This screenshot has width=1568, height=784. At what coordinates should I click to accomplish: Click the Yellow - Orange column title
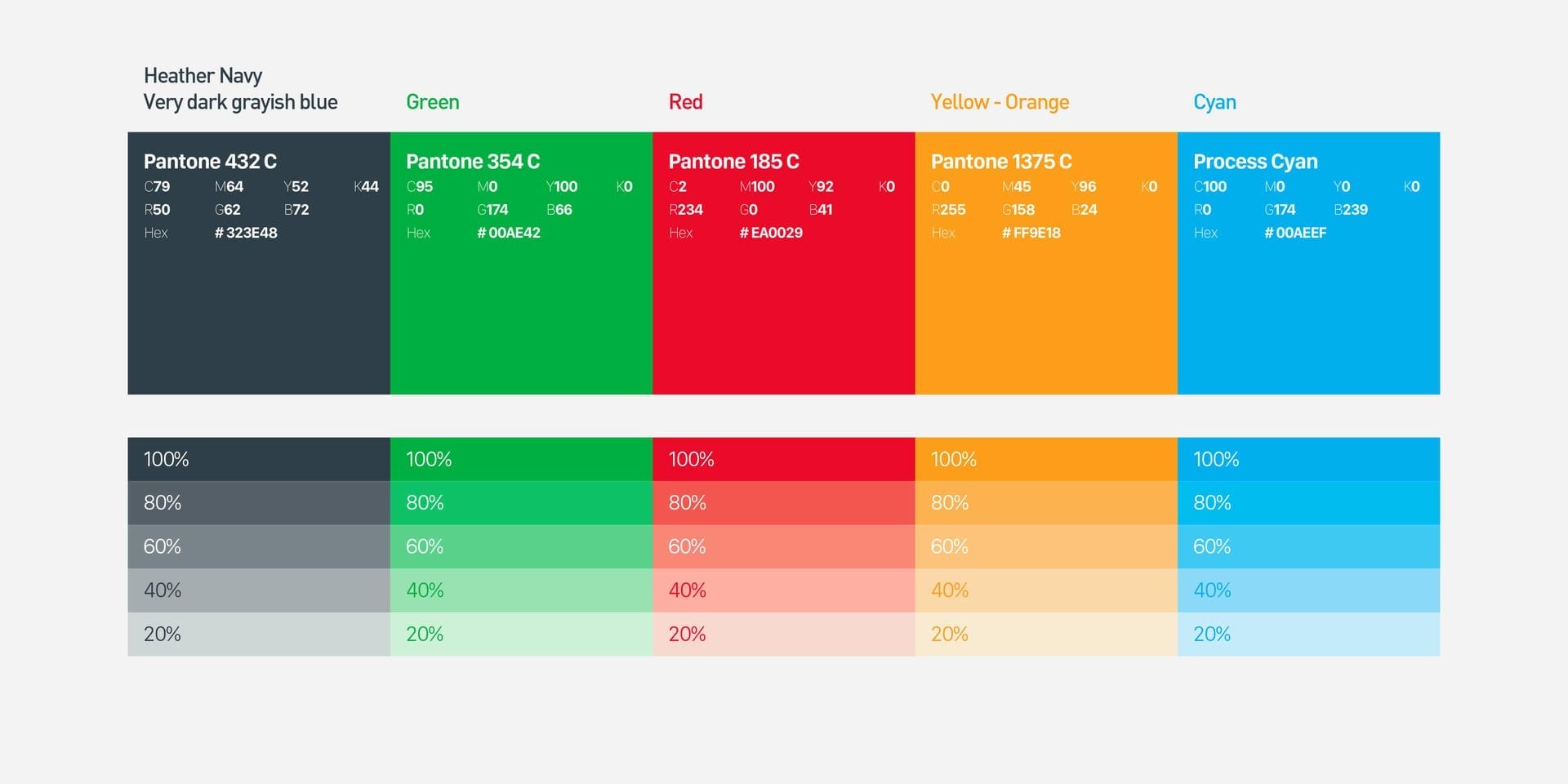(x=1000, y=102)
